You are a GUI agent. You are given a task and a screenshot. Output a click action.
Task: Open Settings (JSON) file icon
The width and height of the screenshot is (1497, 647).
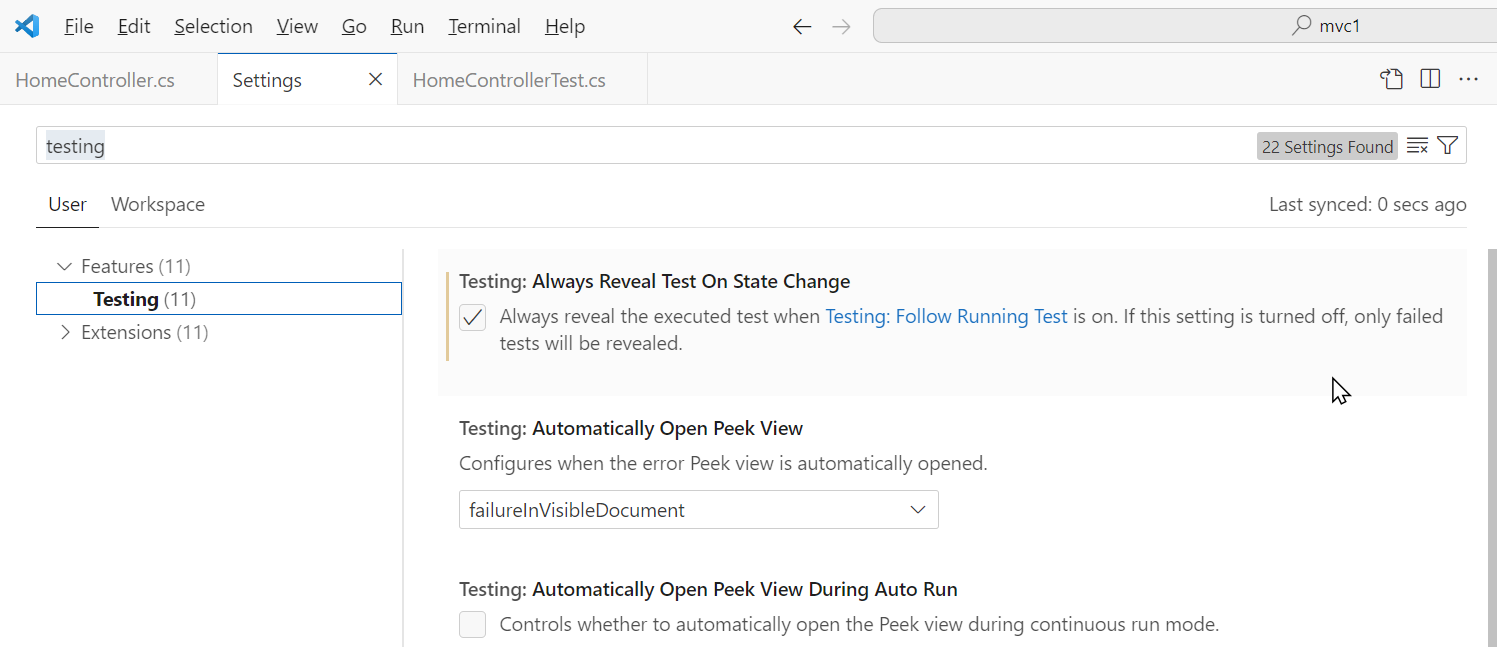1391,79
